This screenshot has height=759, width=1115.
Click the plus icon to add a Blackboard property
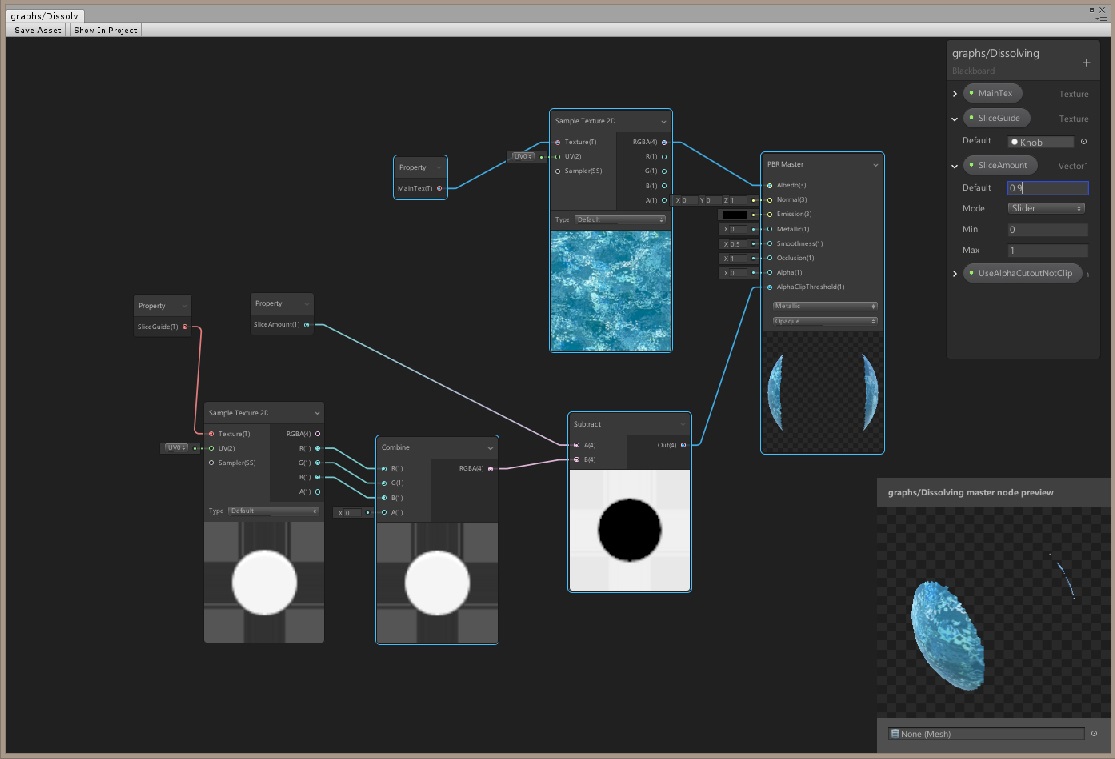pyautogui.click(x=1086, y=63)
